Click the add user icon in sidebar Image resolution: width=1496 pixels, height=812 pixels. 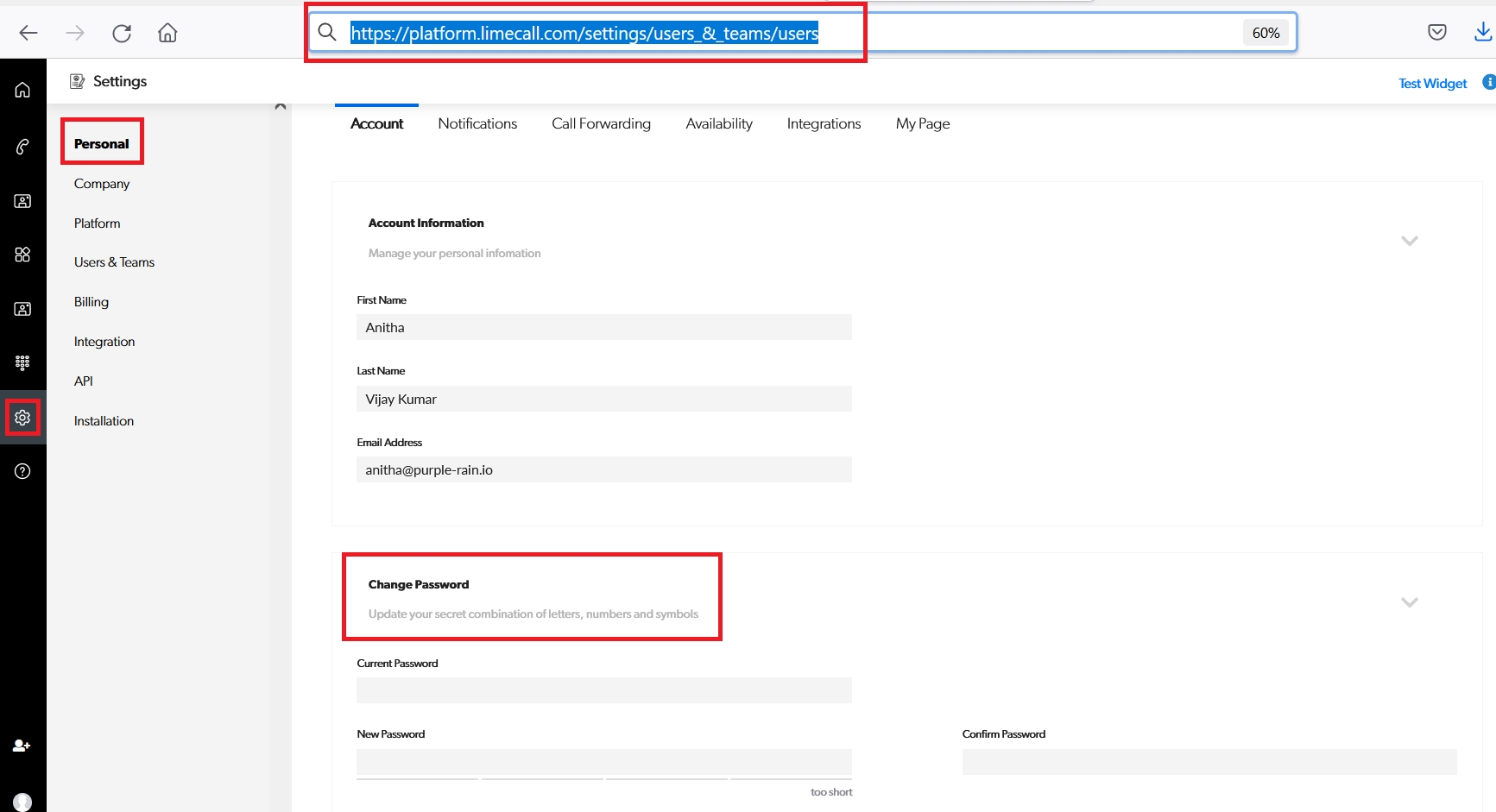click(x=22, y=746)
